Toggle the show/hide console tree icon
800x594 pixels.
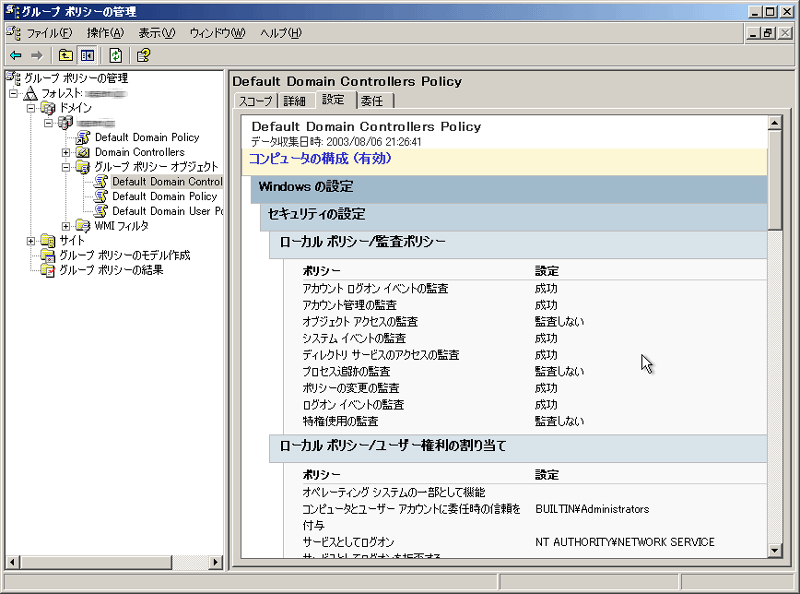click(x=87, y=55)
